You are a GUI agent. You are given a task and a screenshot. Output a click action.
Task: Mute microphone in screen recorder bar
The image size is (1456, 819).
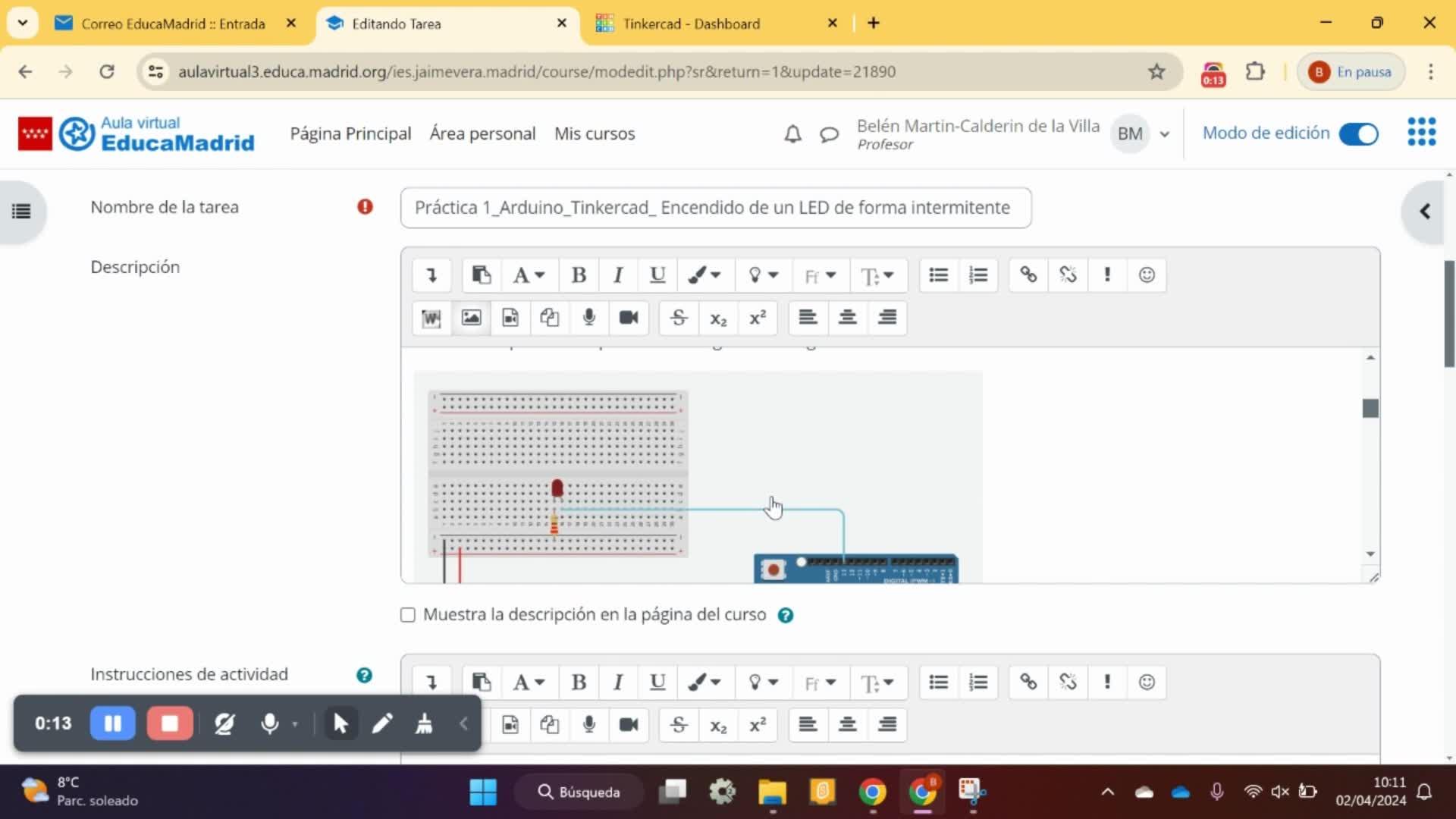click(269, 723)
